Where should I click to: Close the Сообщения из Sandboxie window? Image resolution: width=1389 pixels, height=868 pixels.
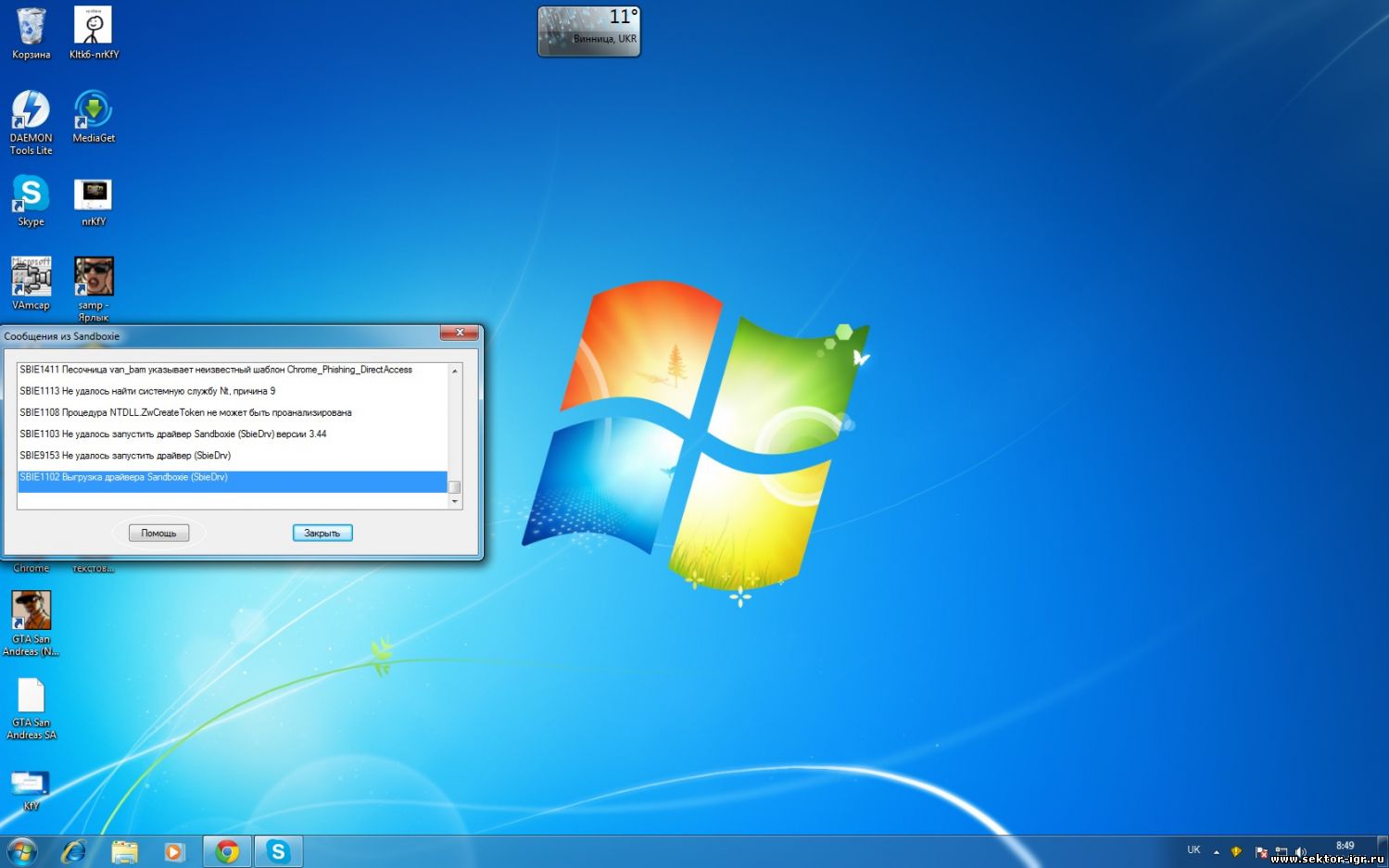[459, 333]
